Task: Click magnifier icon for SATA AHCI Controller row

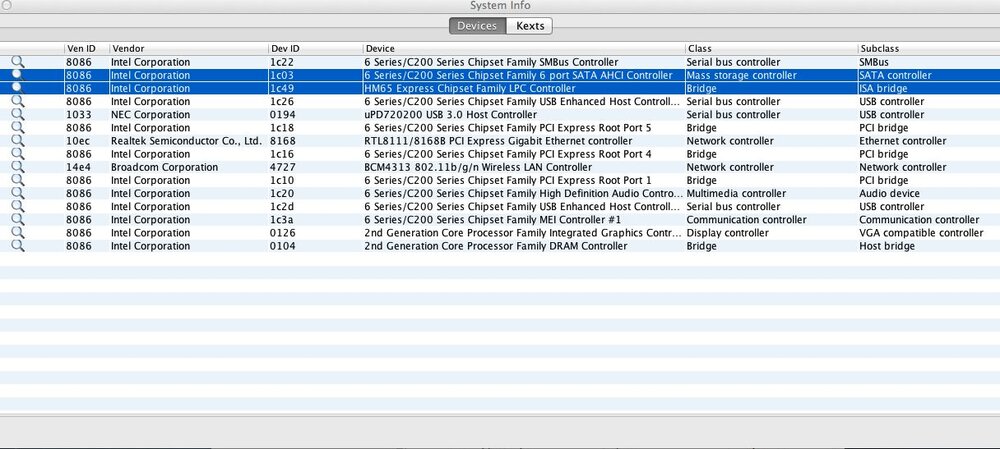Action: point(17,75)
